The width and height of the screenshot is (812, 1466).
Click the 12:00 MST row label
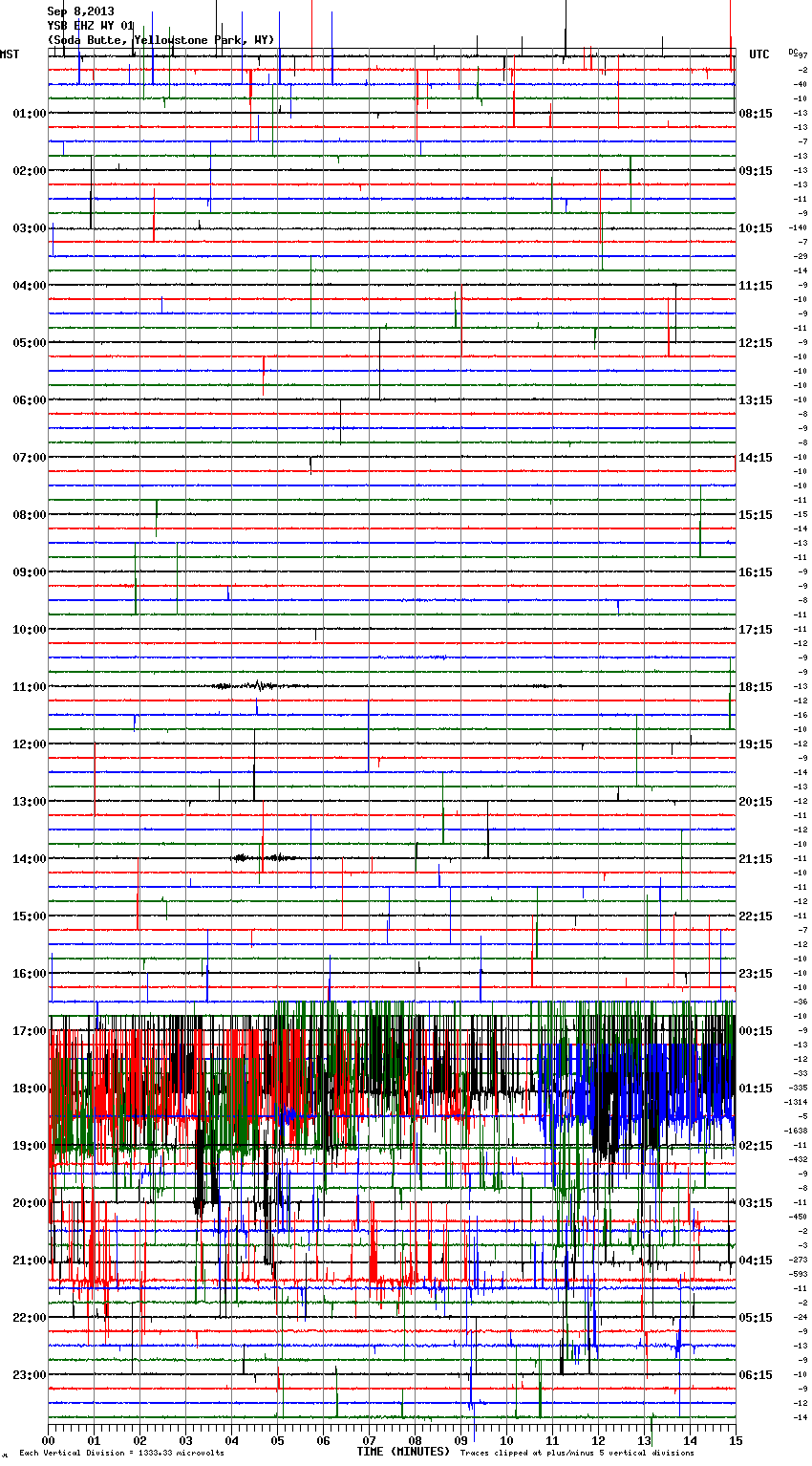coord(30,744)
